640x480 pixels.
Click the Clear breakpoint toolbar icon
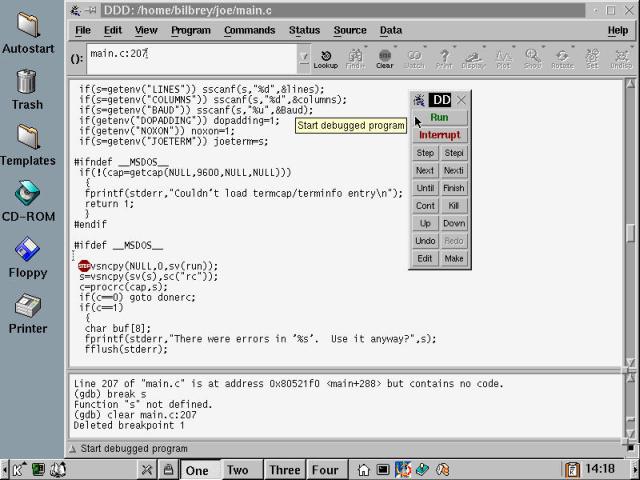[x=385, y=58]
